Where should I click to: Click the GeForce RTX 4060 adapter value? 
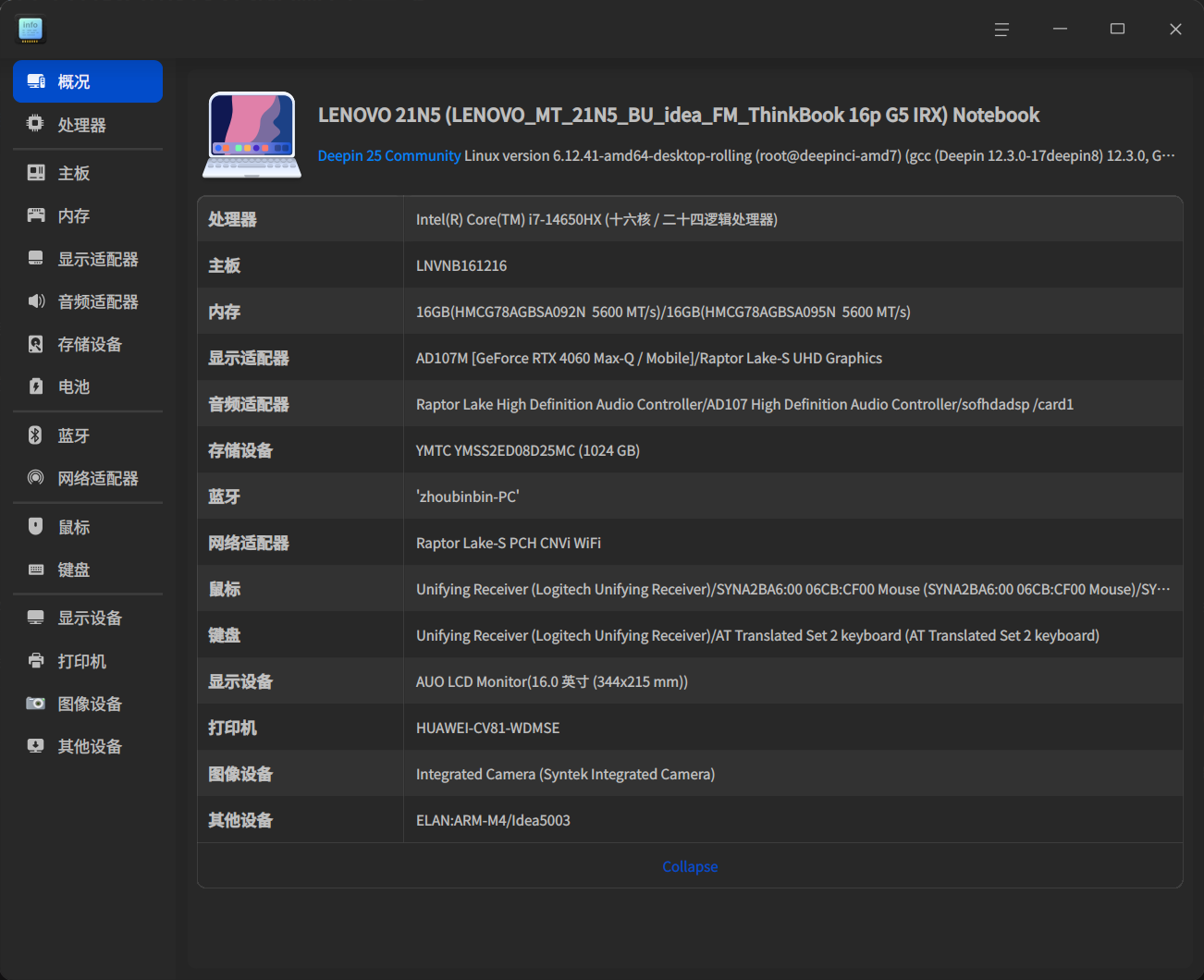click(649, 358)
